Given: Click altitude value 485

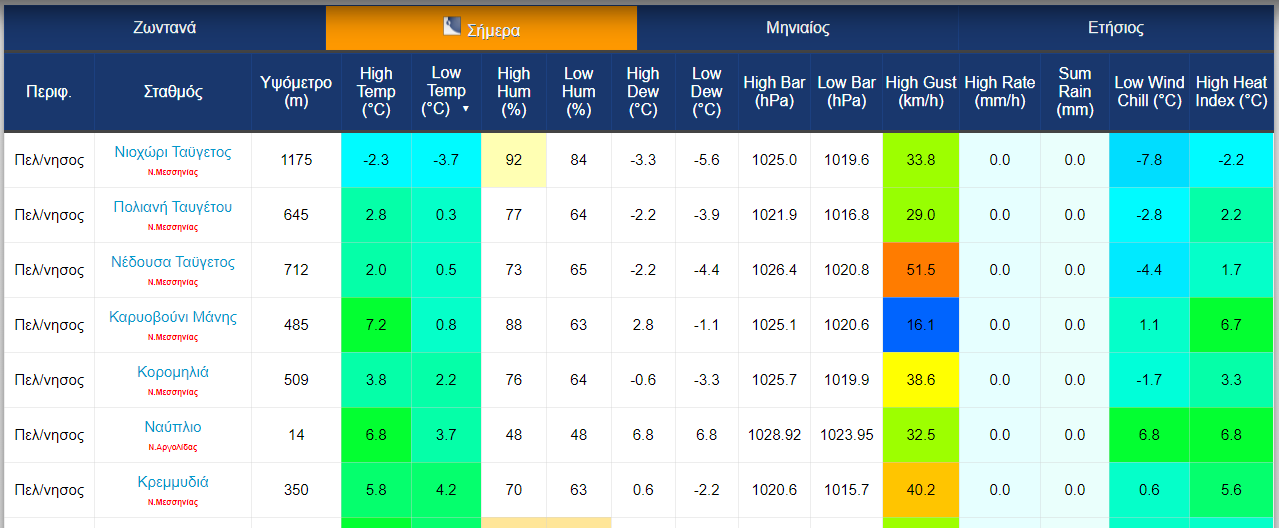Looking at the screenshot, I should 297,325.
